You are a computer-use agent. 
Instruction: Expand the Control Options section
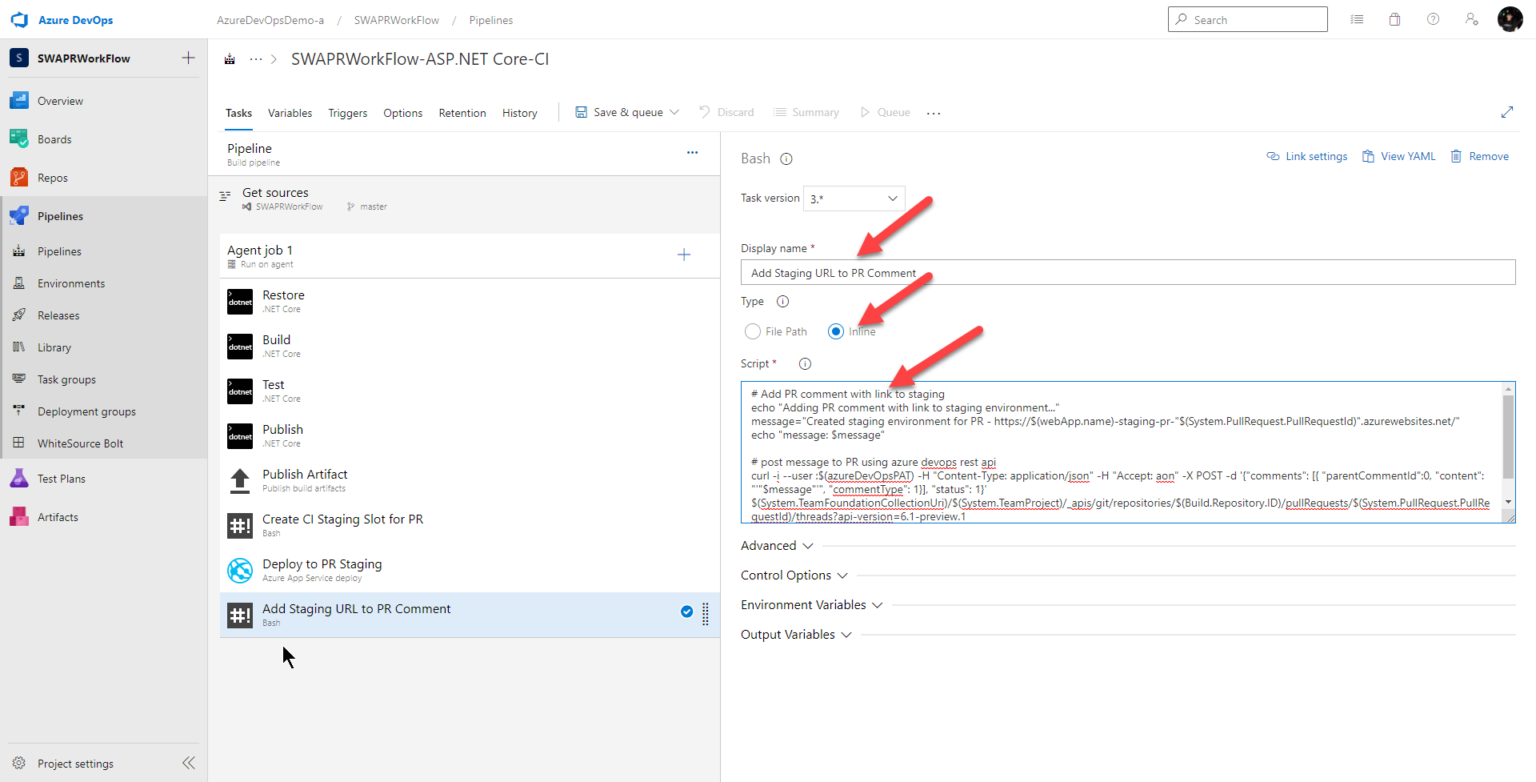[x=794, y=575]
